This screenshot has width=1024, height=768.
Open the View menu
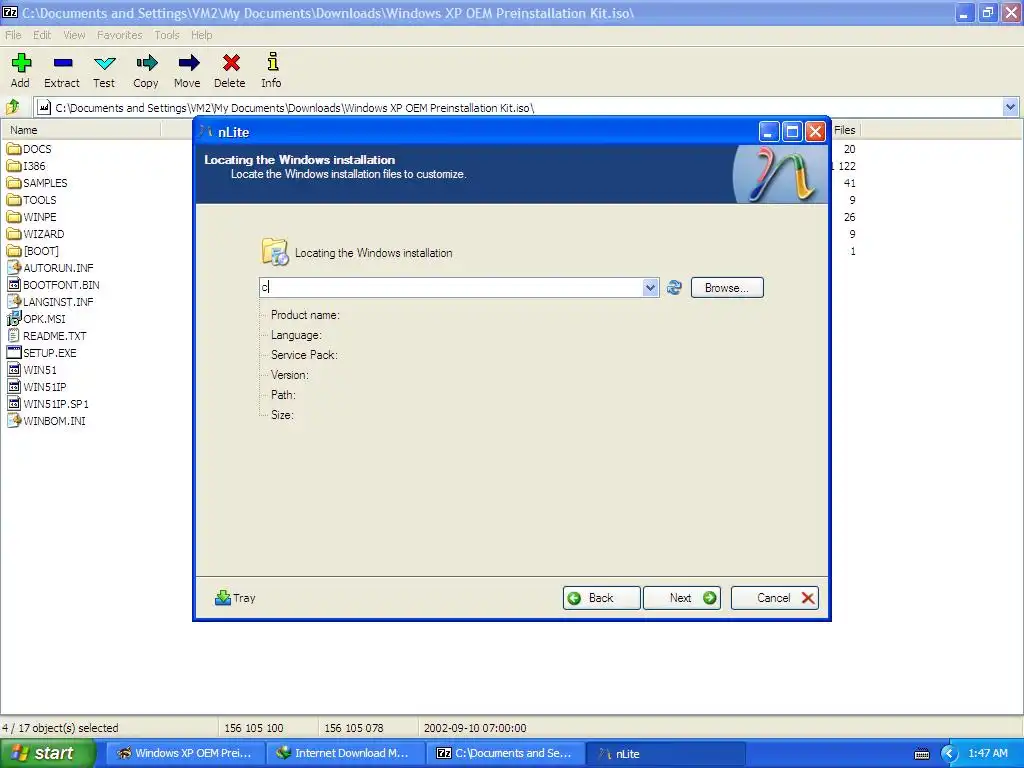tap(74, 35)
